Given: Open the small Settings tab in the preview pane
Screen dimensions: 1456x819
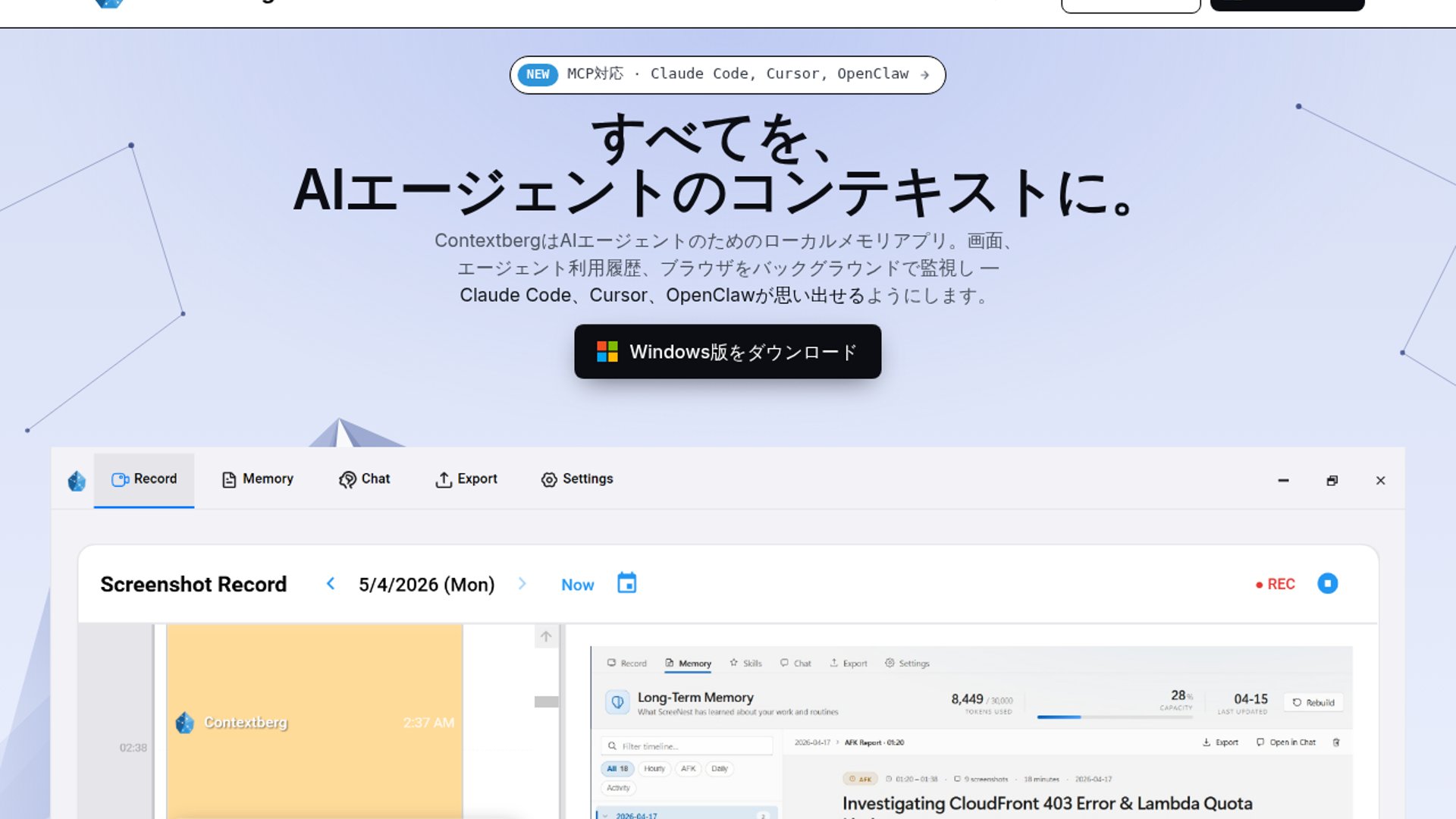Looking at the screenshot, I should pos(907,663).
